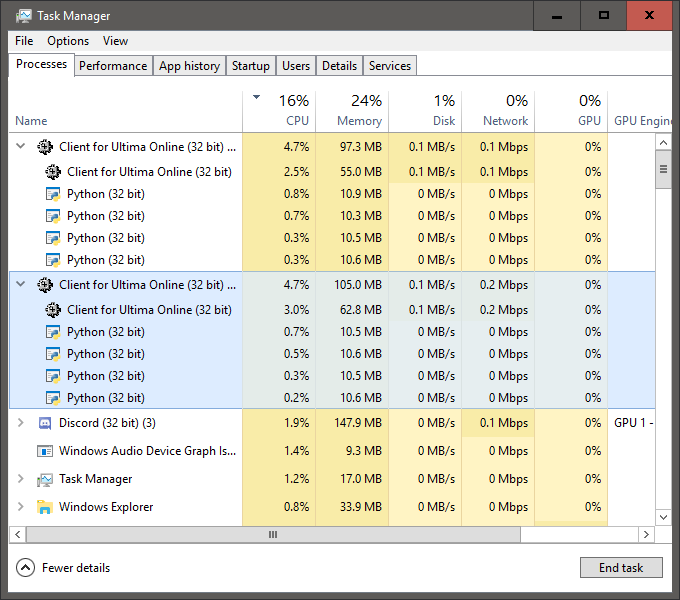Click the Python icon in the 0.5% CPU row
The height and width of the screenshot is (600, 680).
point(53,354)
